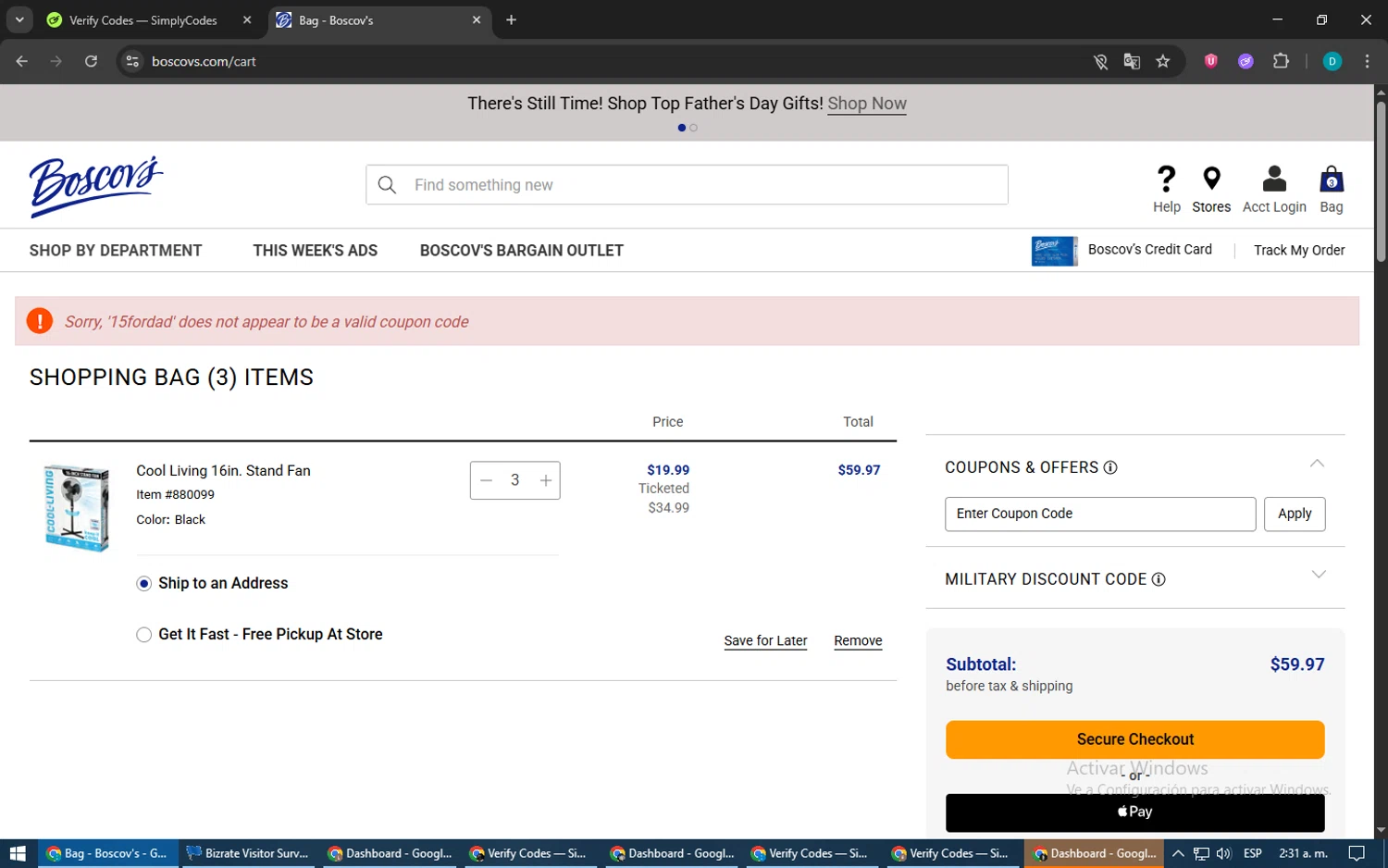Click the browser address bar URL
This screenshot has width=1388, height=868.
point(204,61)
